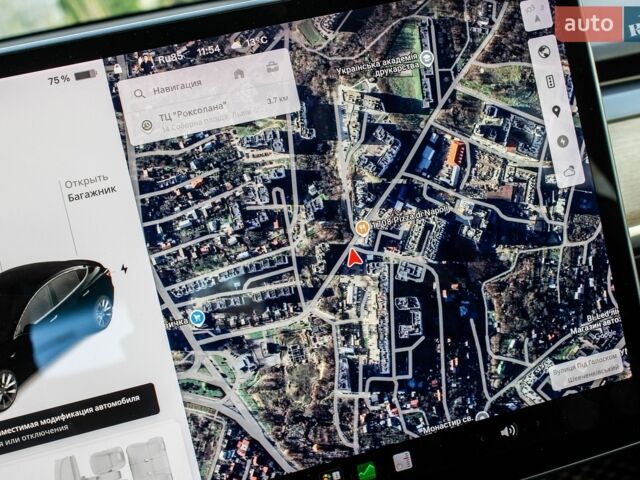Tap the 75 % battery indicator
Image resolution: width=640 pixels, height=480 pixels.
(x=73, y=78)
